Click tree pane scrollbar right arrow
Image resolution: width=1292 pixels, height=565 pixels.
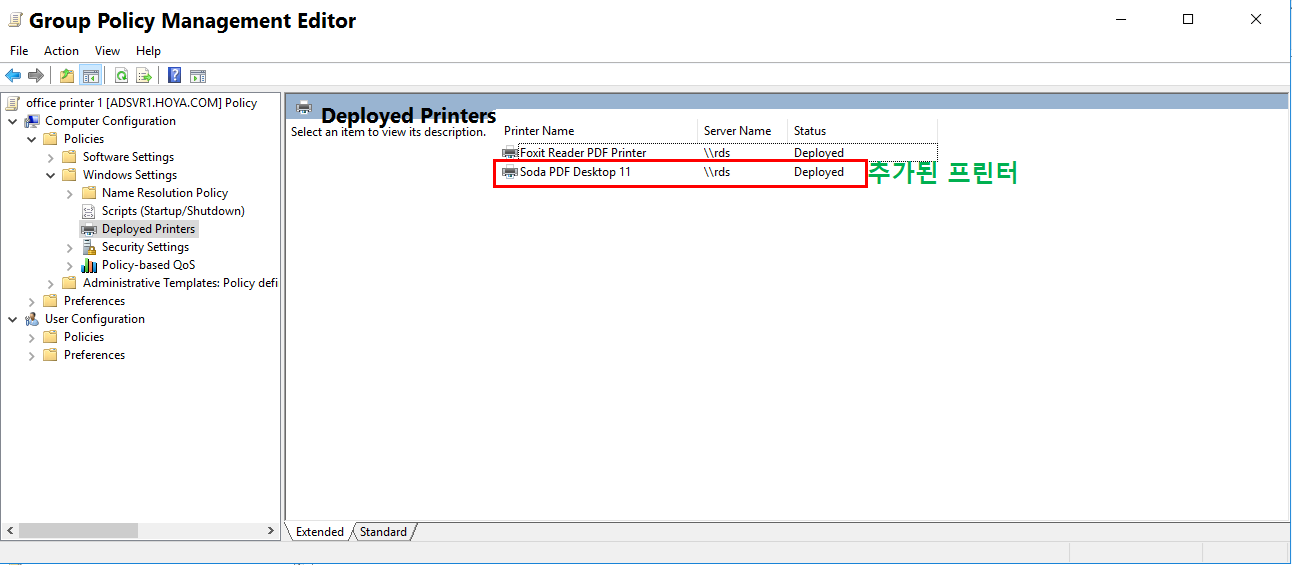[271, 531]
